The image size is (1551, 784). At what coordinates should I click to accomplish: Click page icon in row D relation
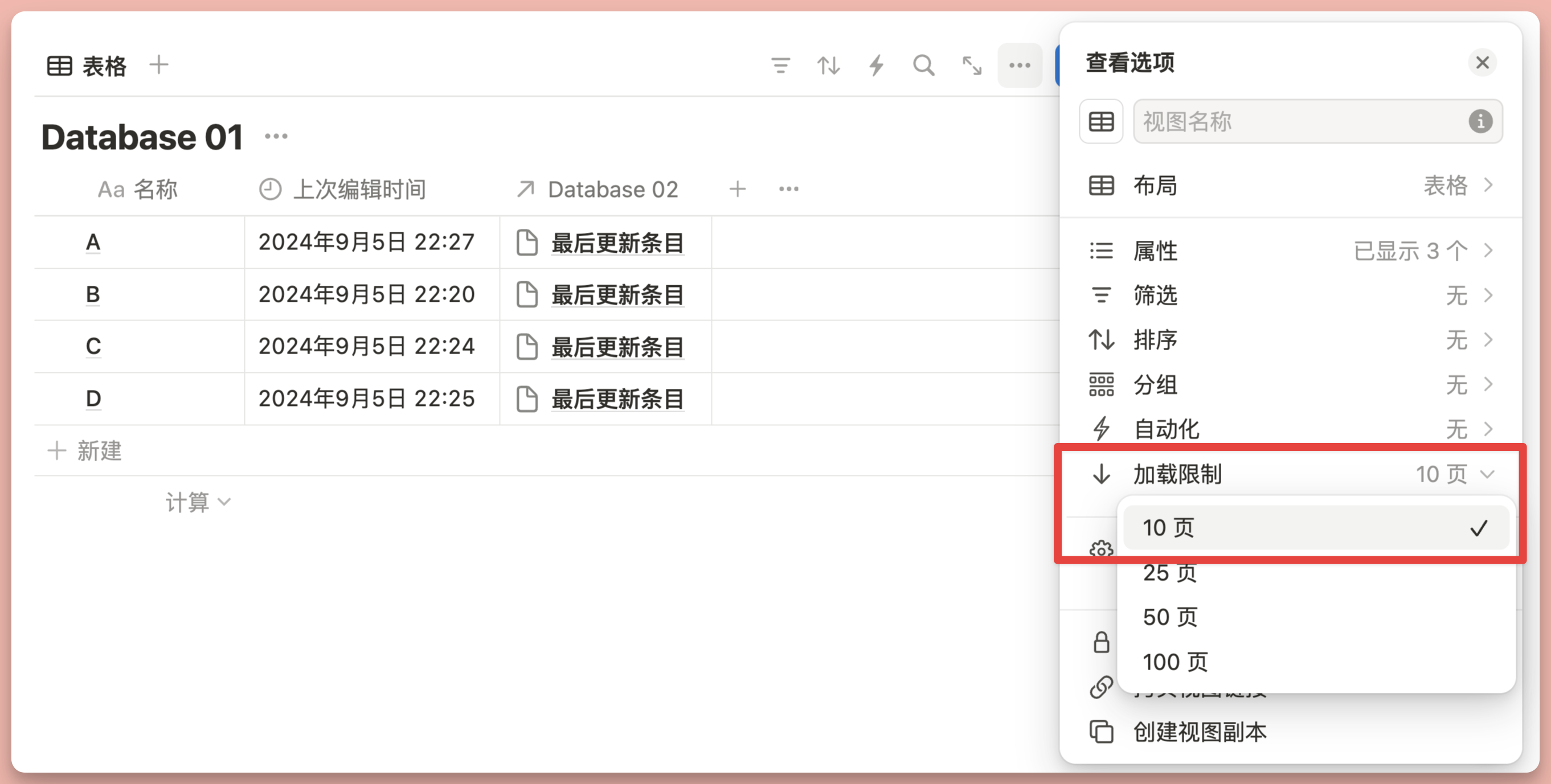coord(527,399)
